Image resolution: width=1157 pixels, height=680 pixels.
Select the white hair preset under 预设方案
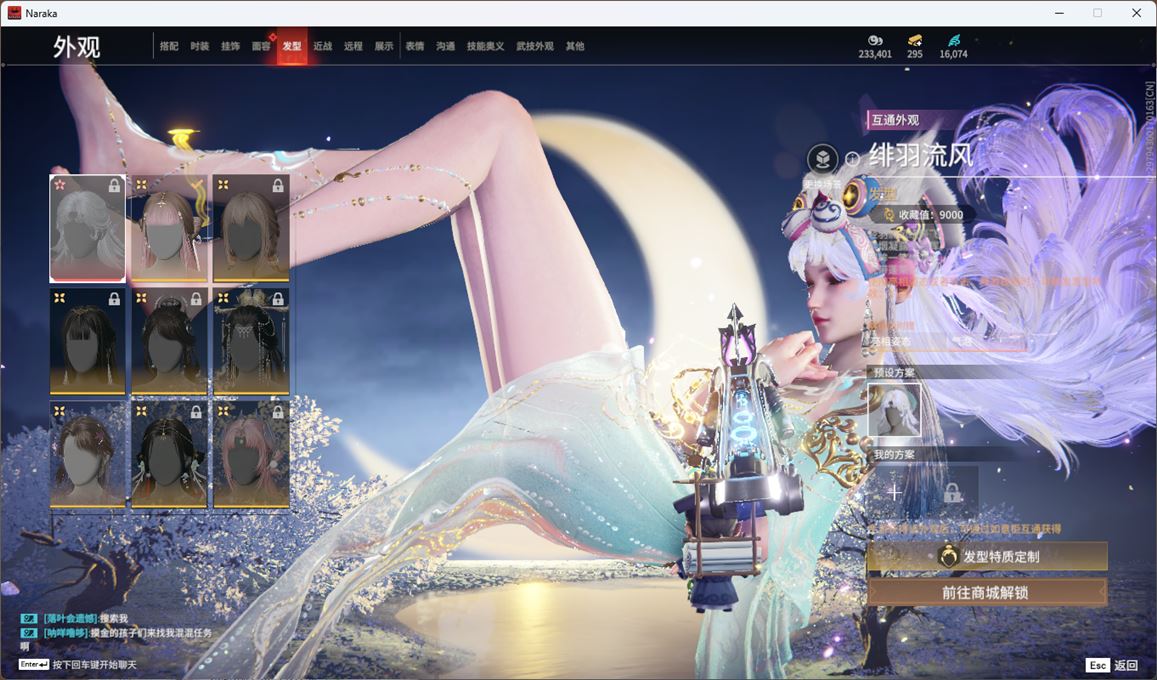(894, 410)
